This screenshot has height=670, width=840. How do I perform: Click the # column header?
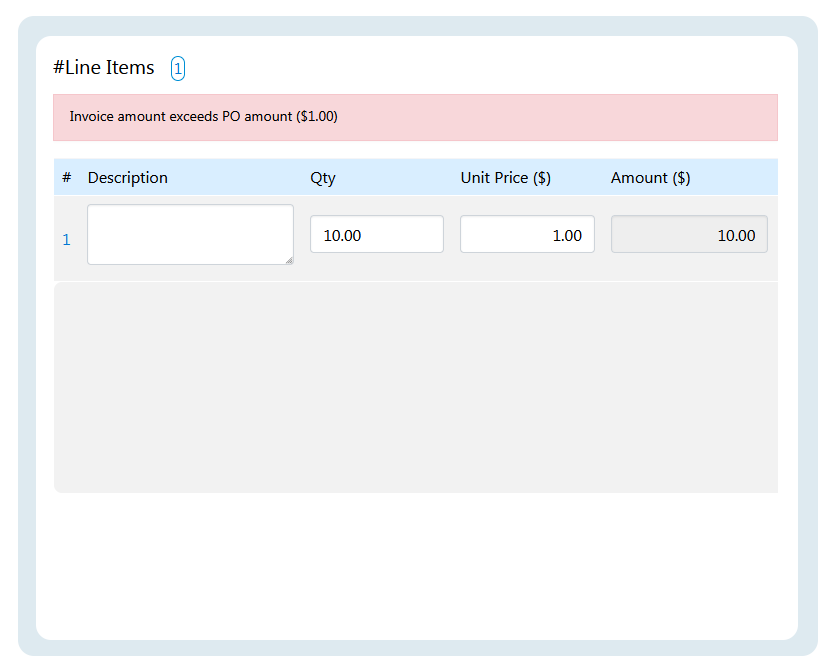66,177
